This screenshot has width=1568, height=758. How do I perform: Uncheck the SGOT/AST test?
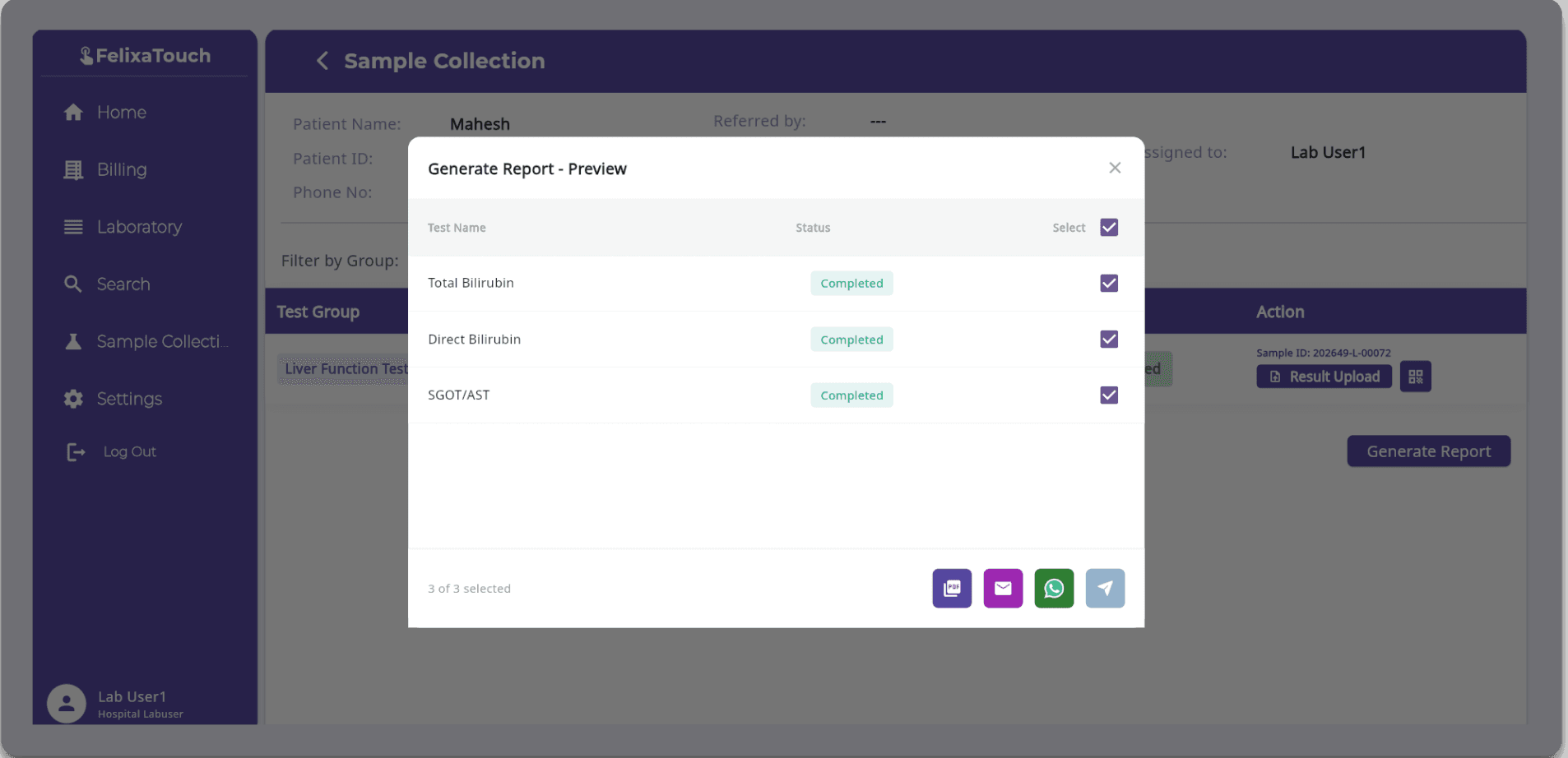[x=1109, y=395]
